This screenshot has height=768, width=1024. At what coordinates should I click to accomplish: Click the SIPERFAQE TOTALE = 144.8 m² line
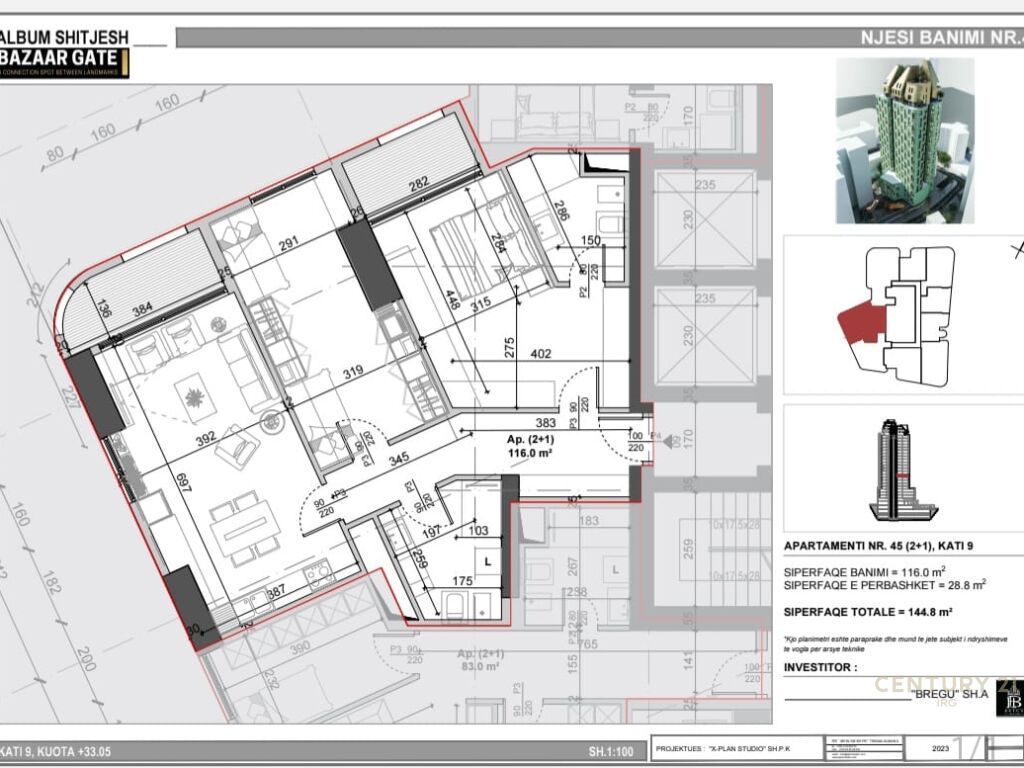click(x=866, y=611)
